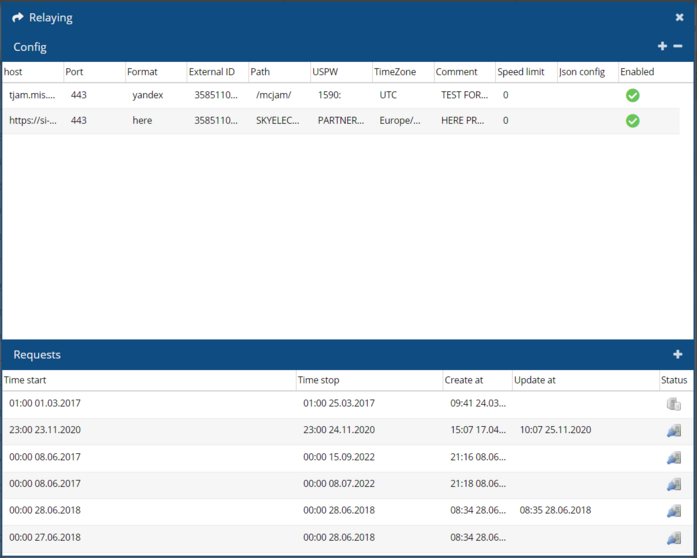
Task: Select the SKYELEC path cell
Action: (x=278, y=121)
